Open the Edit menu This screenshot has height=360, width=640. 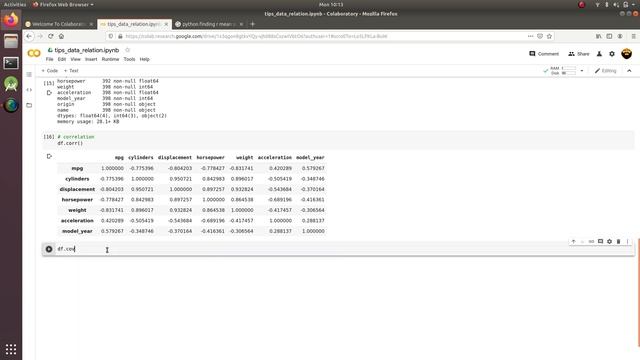click(x=62, y=59)
